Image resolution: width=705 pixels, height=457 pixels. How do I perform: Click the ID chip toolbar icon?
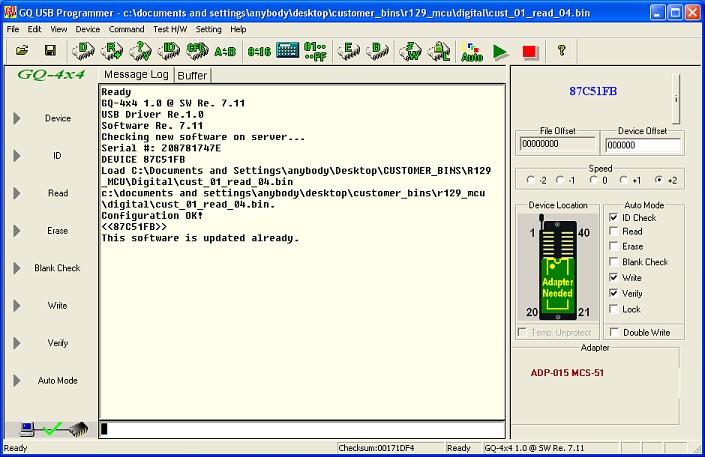[x=169, y=50]
